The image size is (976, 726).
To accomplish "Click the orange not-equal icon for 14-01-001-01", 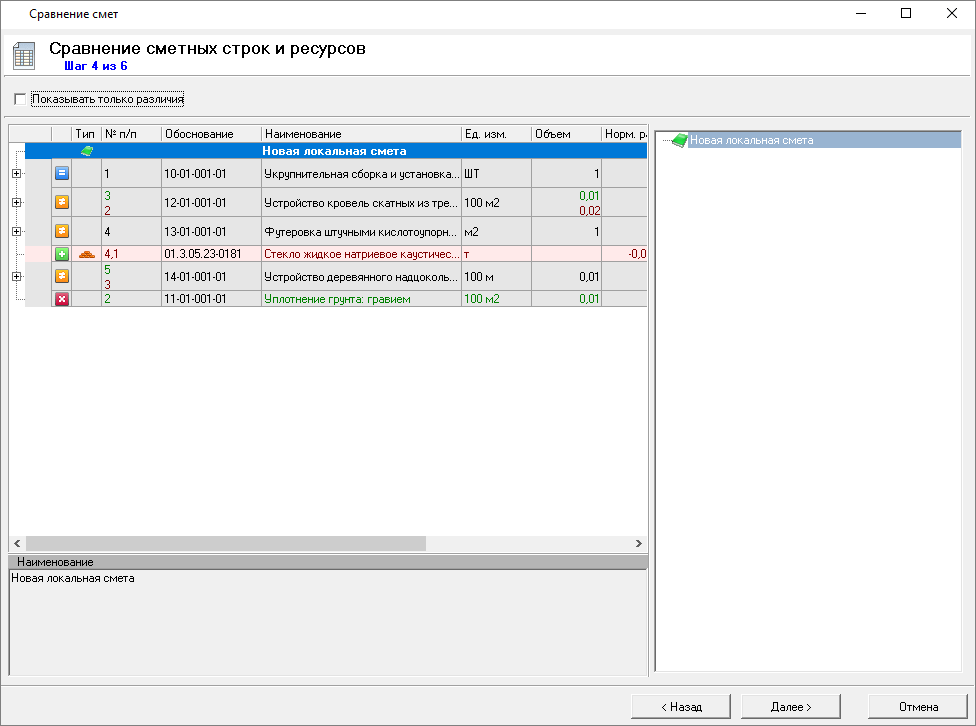I will 61,276.
